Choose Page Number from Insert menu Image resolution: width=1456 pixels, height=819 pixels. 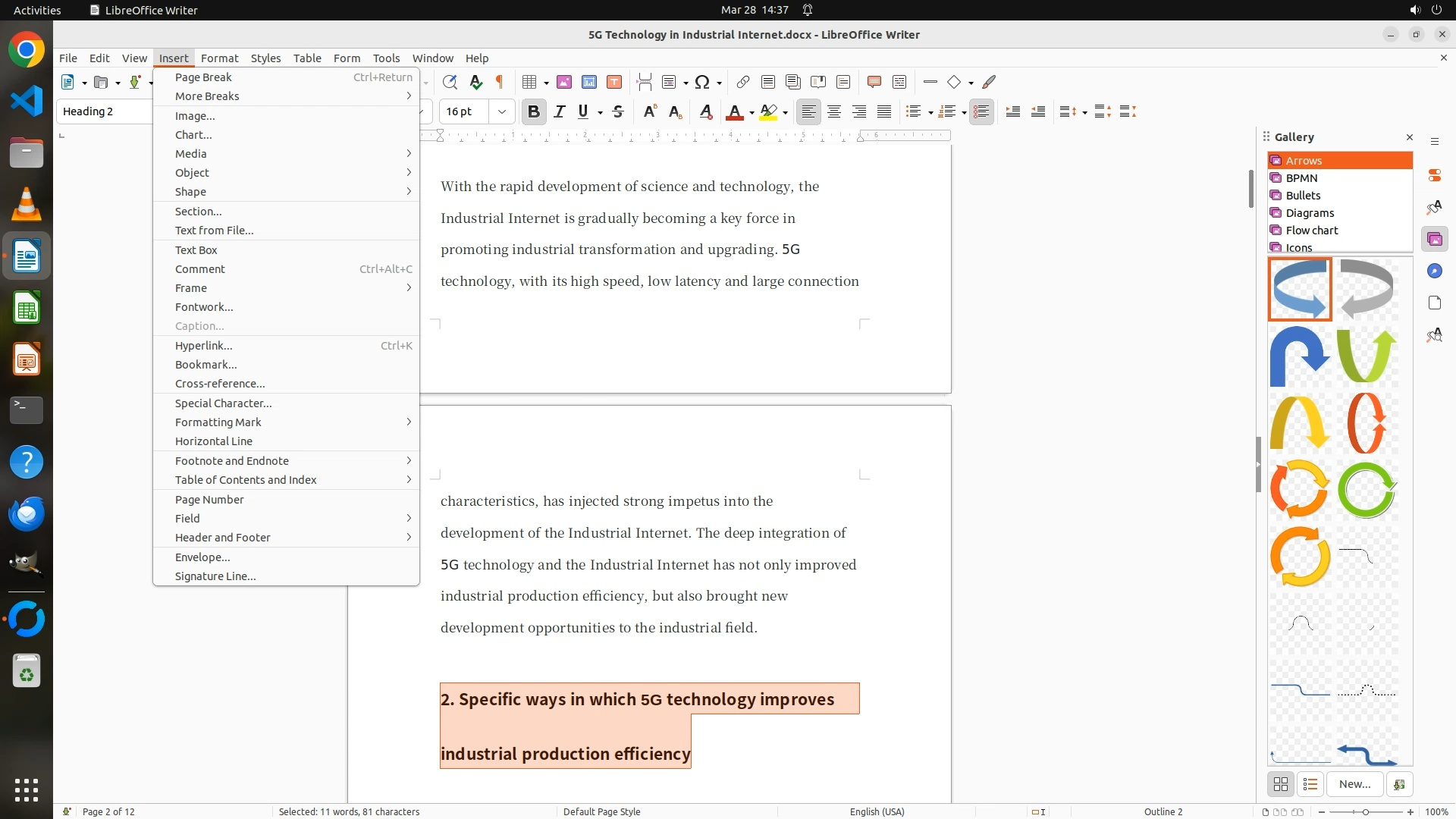tap(209, 500)
